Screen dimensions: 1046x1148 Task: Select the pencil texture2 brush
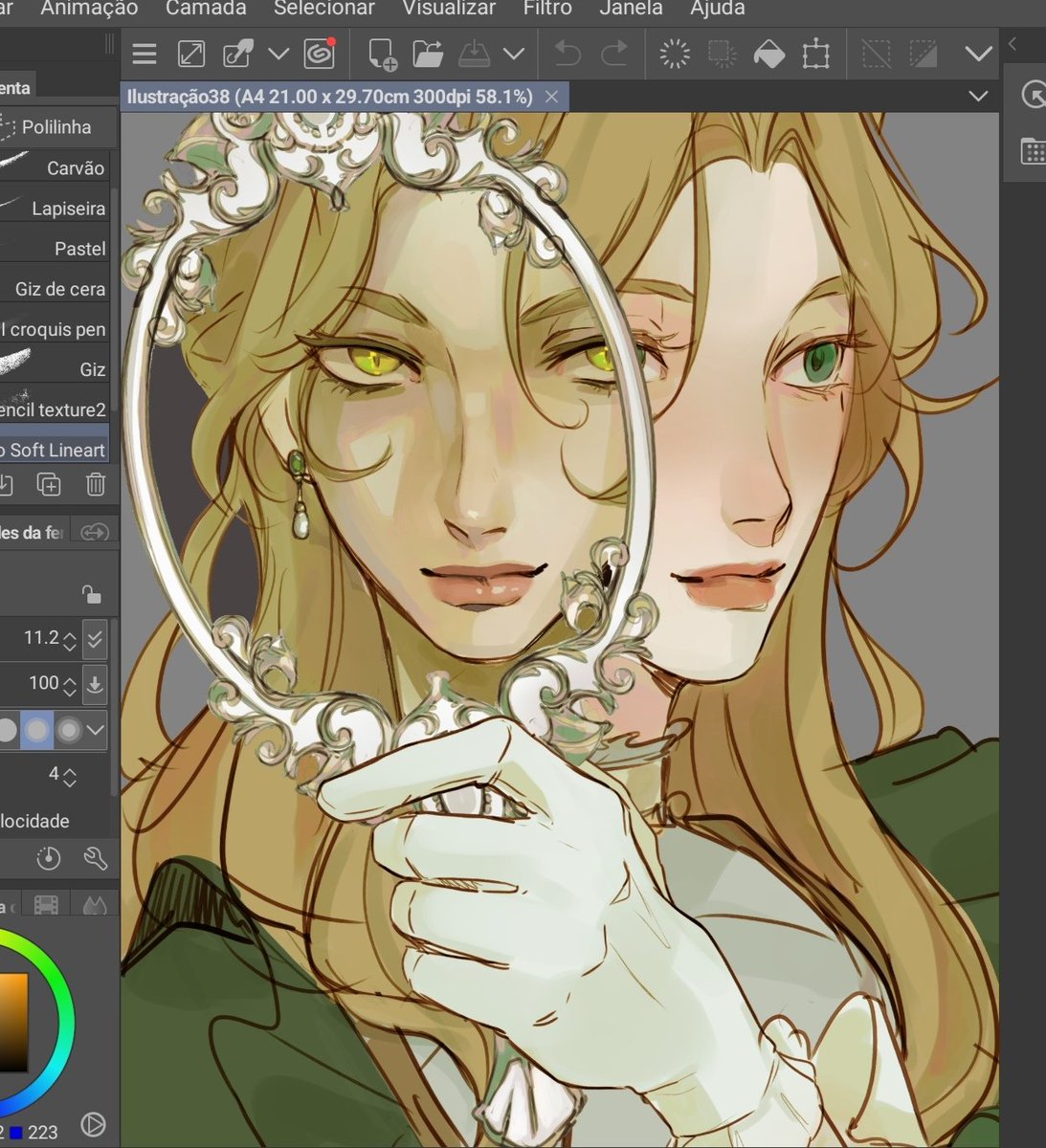[x=55, y=409]
